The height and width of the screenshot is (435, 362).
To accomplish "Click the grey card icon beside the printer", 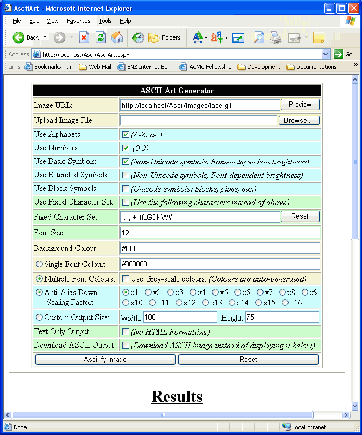I will tap(295, 38).
